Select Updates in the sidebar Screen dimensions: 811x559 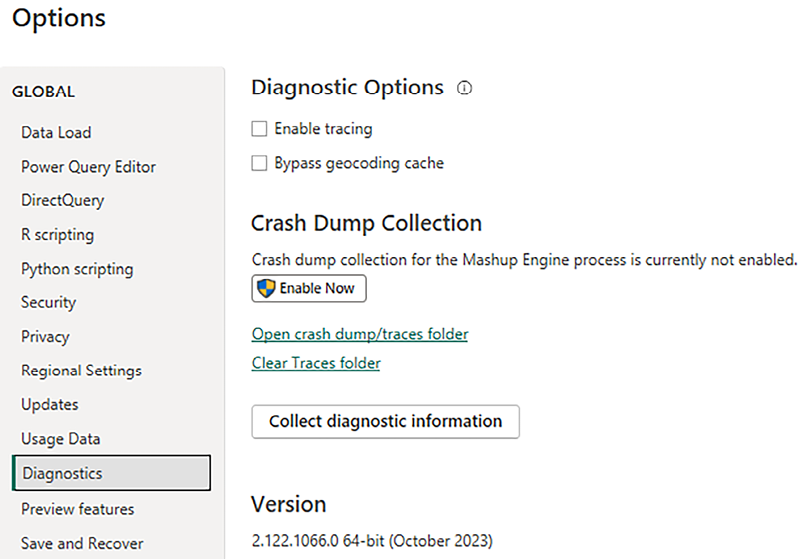(49, 405)
